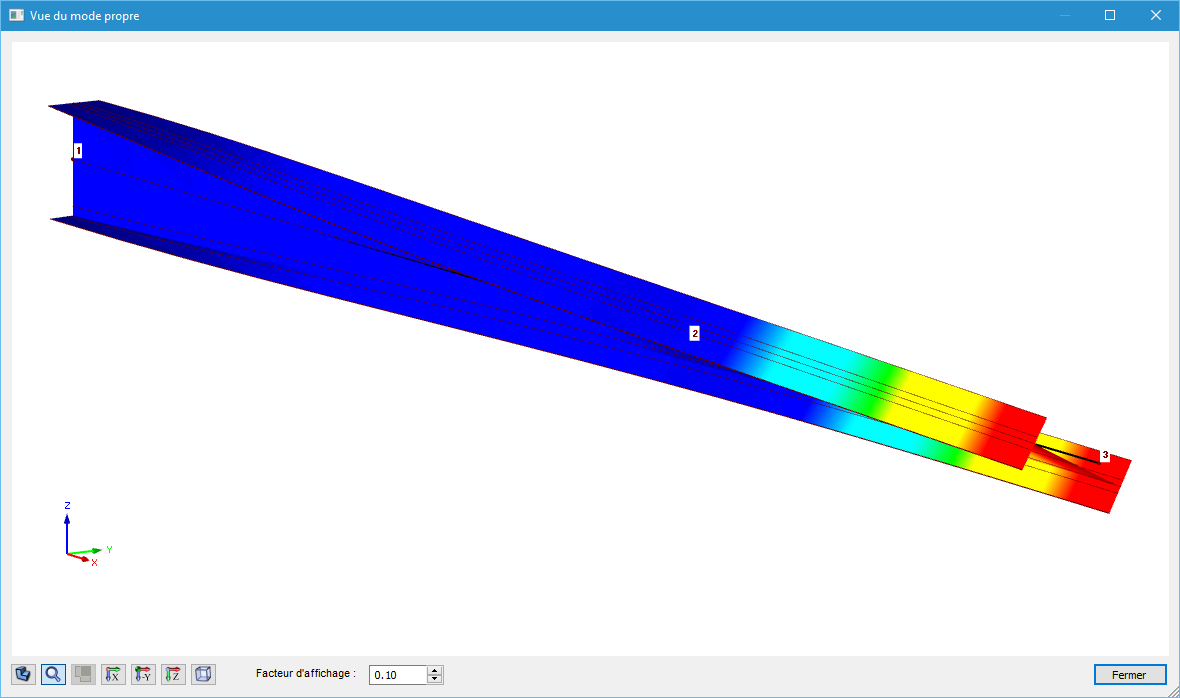Set view along Z axis

coord(174,674)
